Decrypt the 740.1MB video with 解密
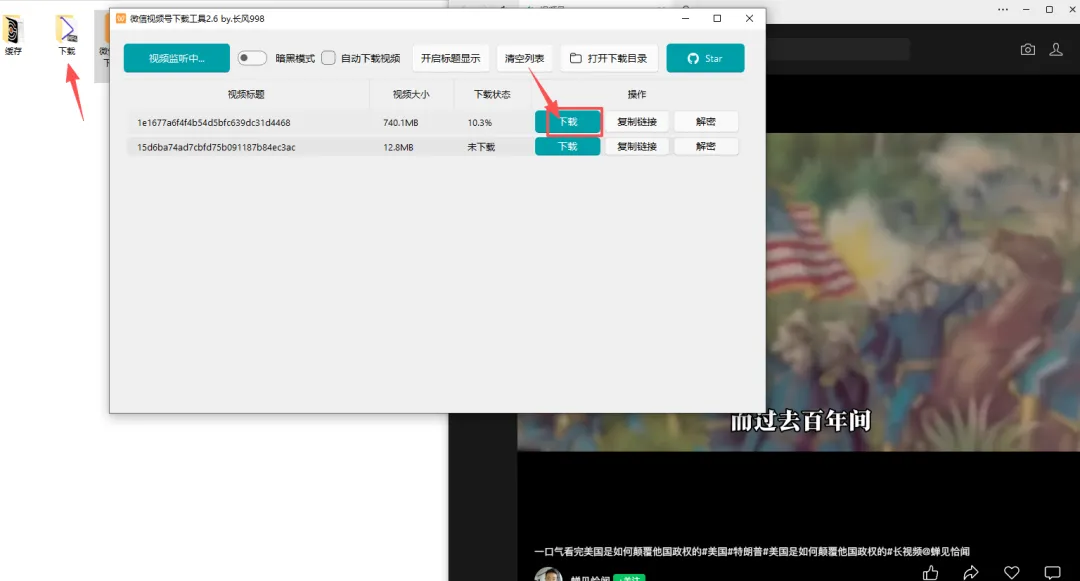1080x581 pixels. click(x=705, y=122)
